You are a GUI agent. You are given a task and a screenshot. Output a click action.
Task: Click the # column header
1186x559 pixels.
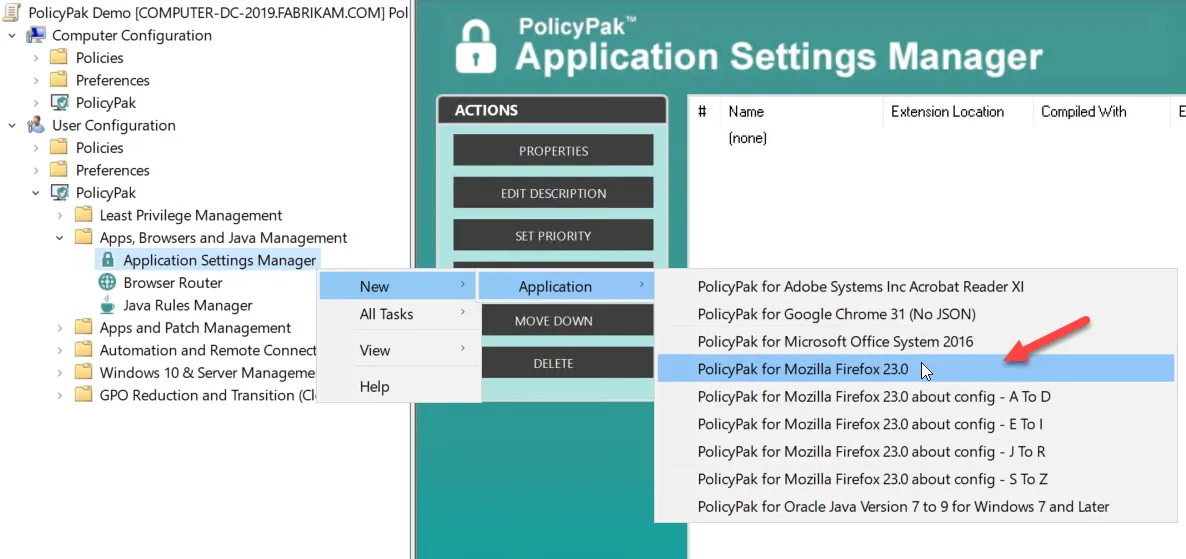coord(703,111)
